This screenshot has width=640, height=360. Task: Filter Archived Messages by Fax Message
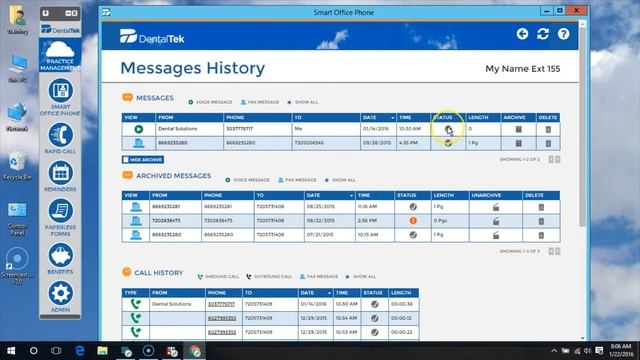click(297, 180)
